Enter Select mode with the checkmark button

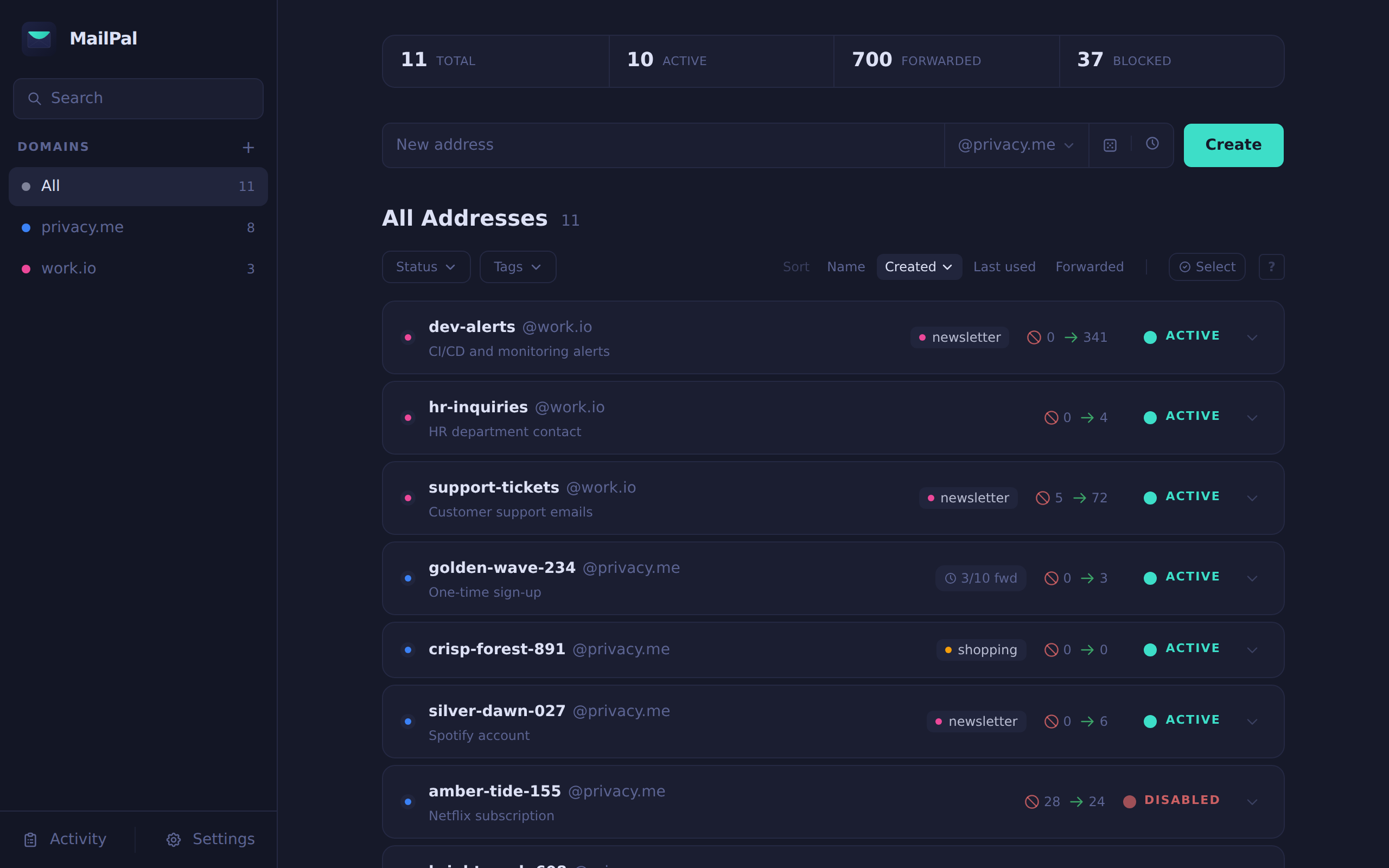(x=1207, y=266)
